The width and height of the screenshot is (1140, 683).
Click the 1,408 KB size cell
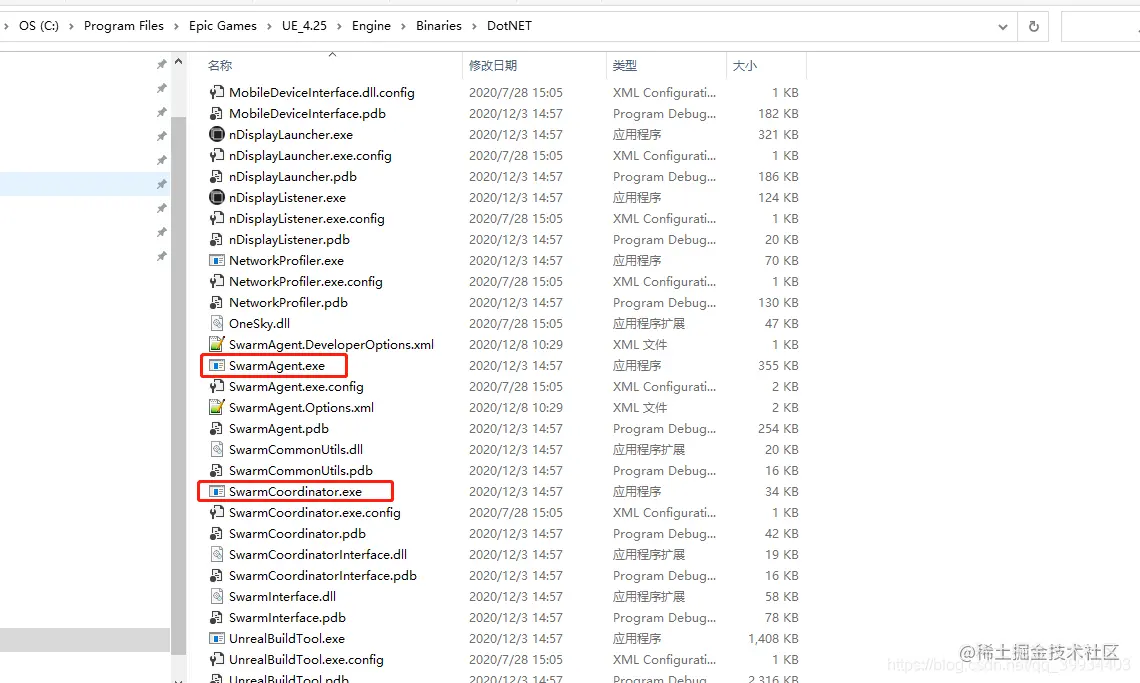773,639
